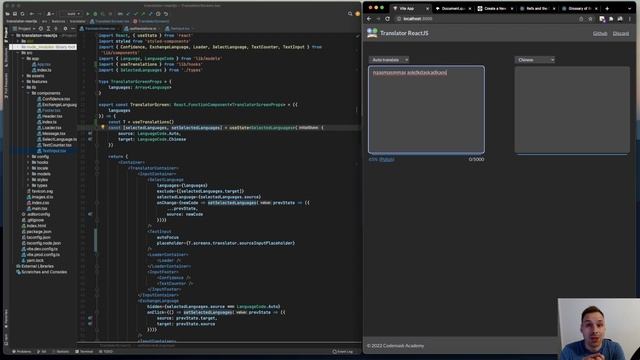This screenshot has height=360, width=640.
Task: Open the Problems tool window button
Action: (x=22, y=351)
